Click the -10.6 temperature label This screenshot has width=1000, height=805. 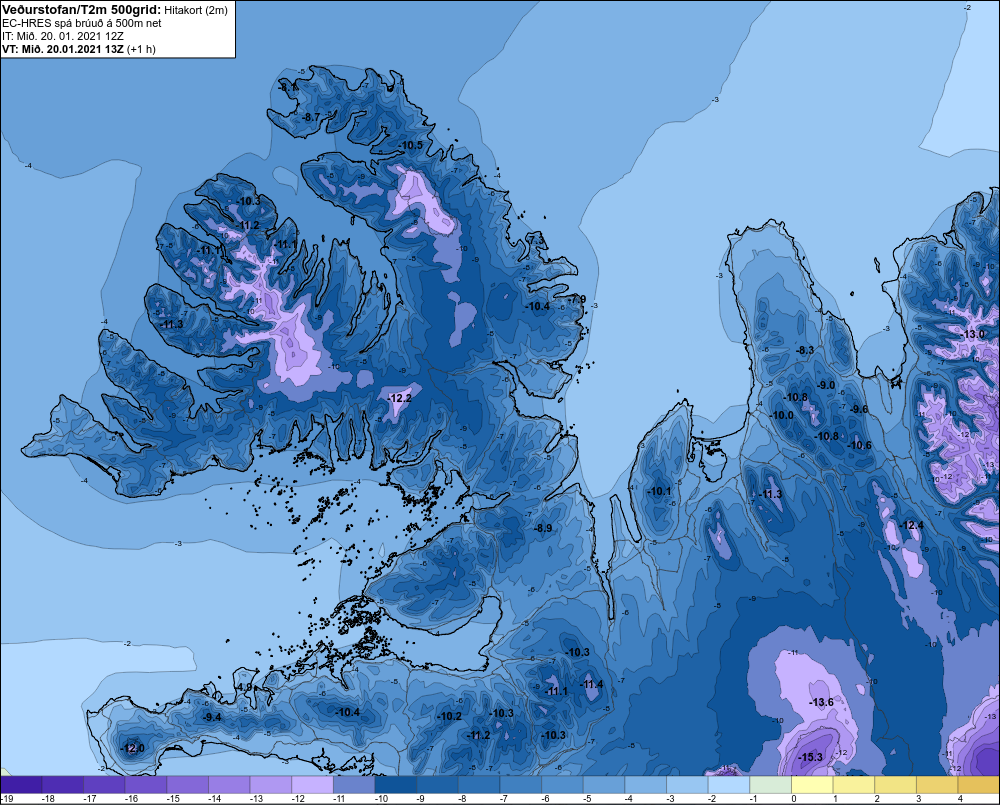[x=859, y=445]
